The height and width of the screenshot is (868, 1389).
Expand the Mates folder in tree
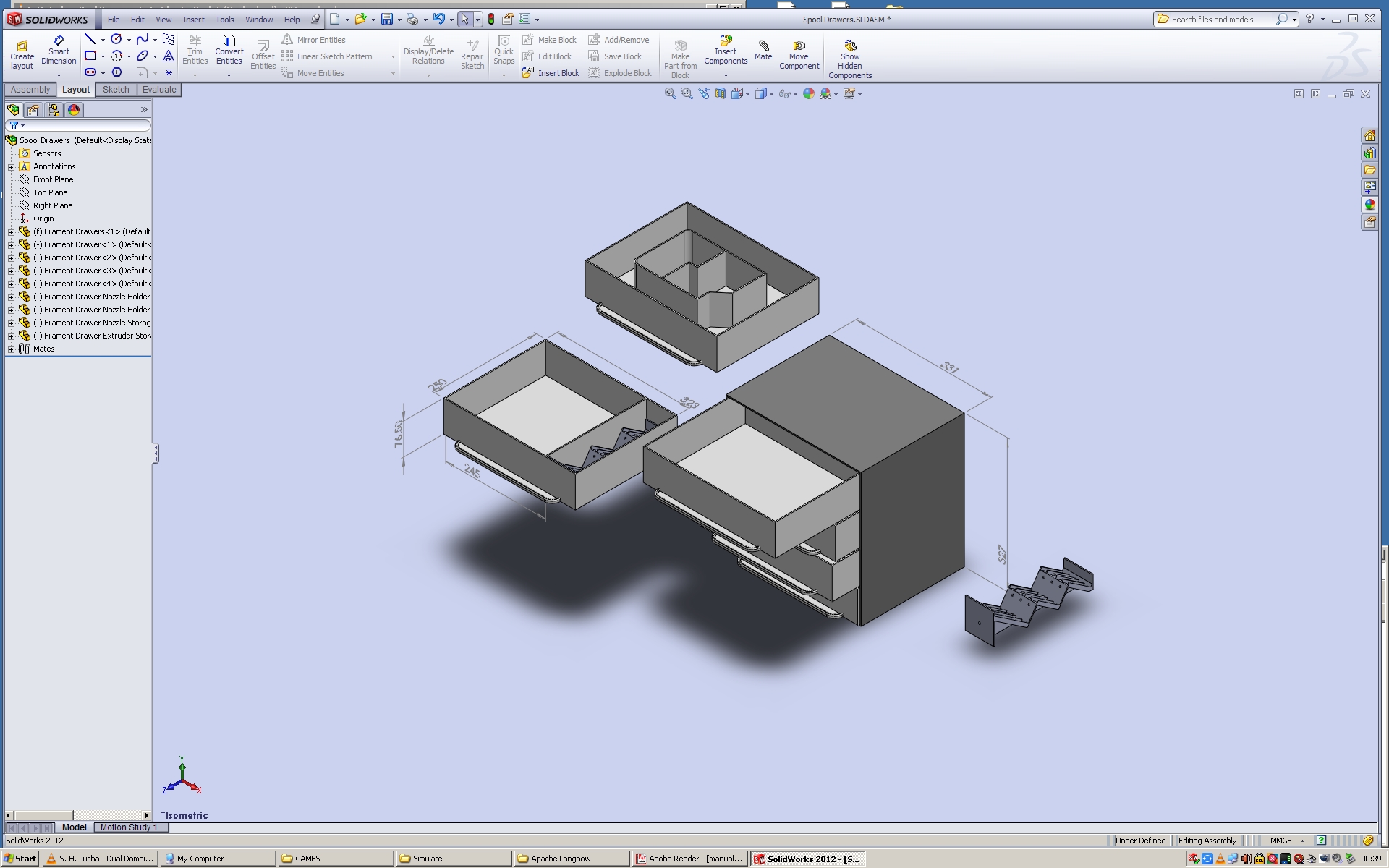click(x=11, y=349)
